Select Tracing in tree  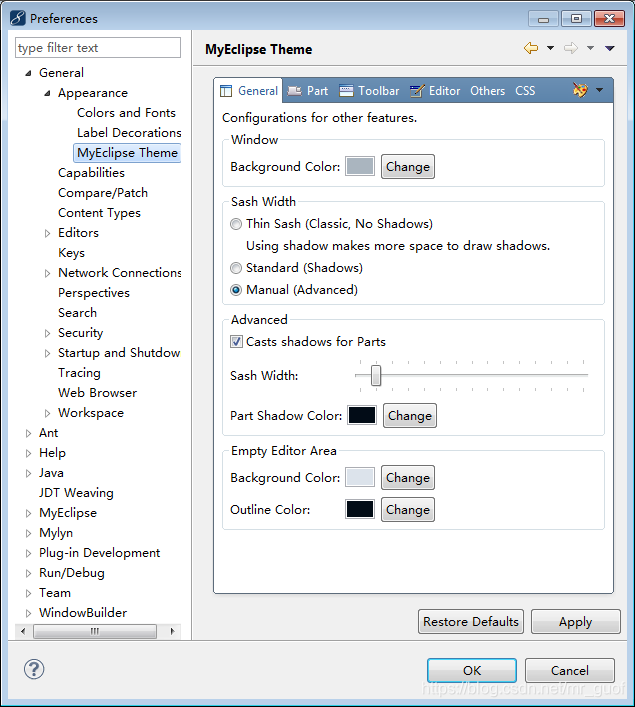pos(79,373)
